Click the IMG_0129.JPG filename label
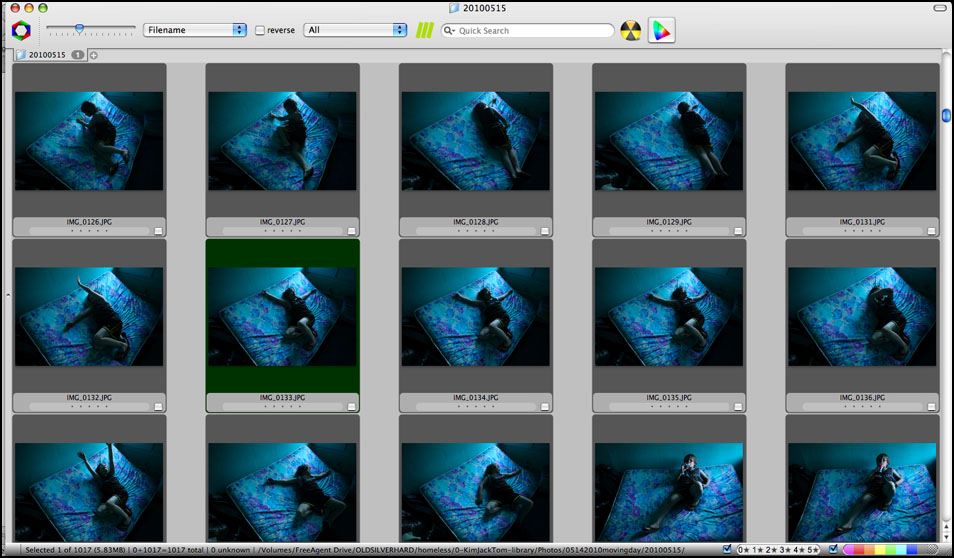This screenshot has height=558, width=954. tap(669, 222)
